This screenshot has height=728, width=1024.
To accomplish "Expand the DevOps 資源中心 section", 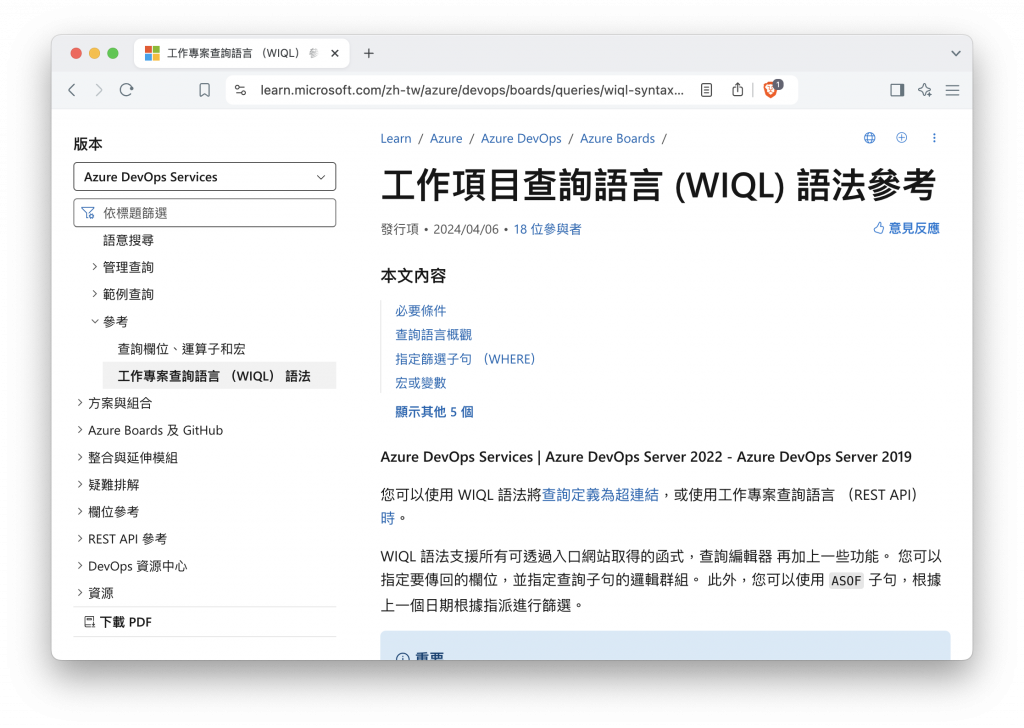I will point(80,566).
